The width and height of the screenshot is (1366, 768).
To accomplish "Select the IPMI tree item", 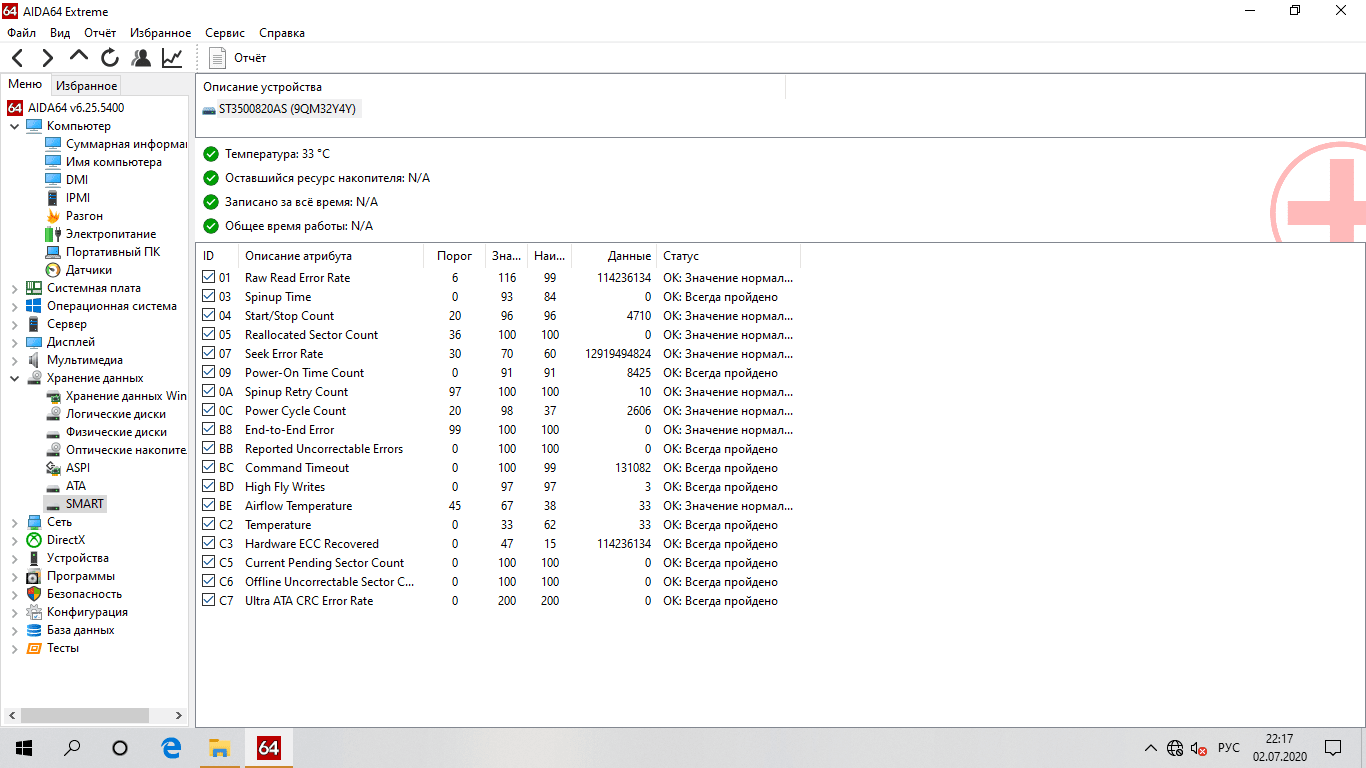I will (67, 198).
